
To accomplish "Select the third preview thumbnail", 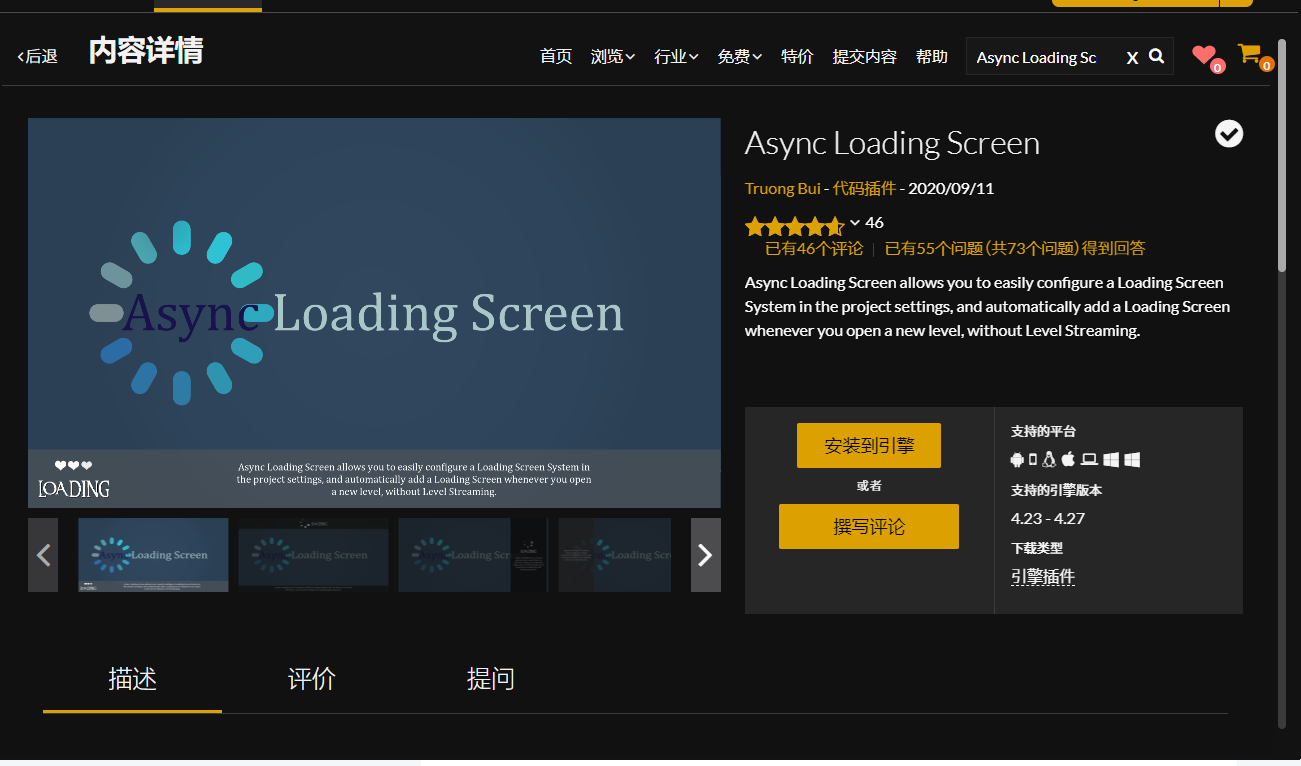I will point(473,555).
